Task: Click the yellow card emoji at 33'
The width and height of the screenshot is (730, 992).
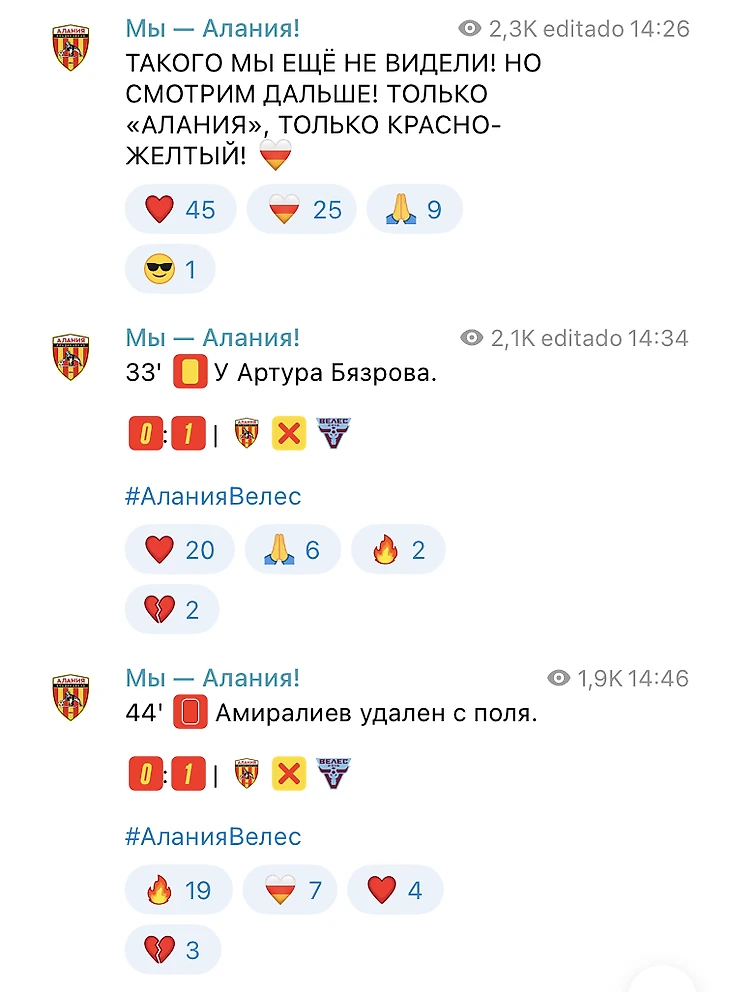Action: click(x=190, y=374)
